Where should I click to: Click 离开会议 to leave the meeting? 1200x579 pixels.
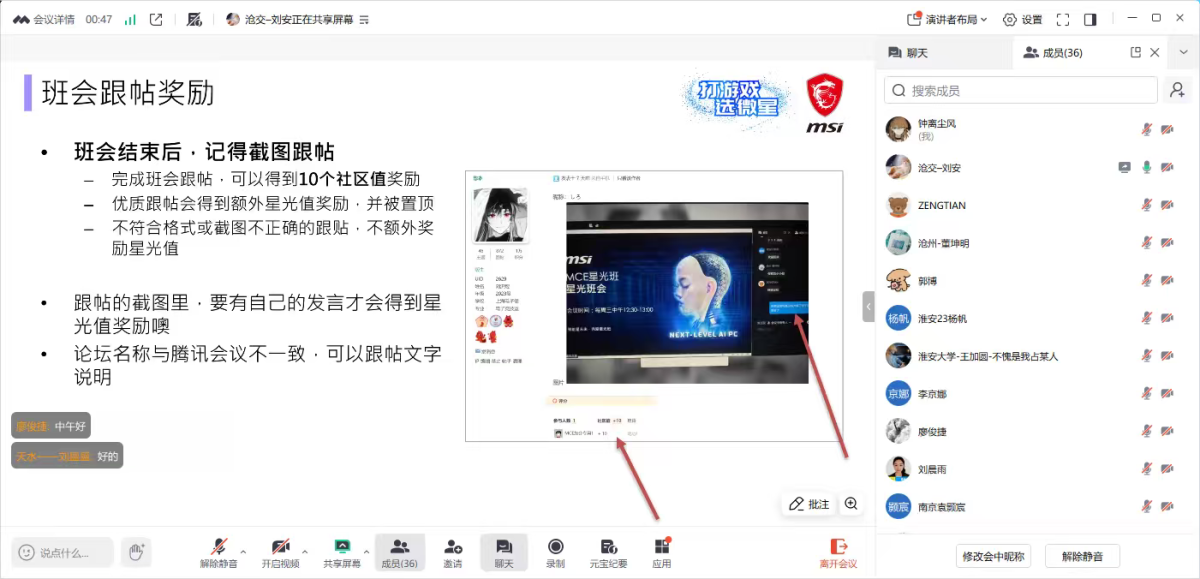click(x=838, y=552)
